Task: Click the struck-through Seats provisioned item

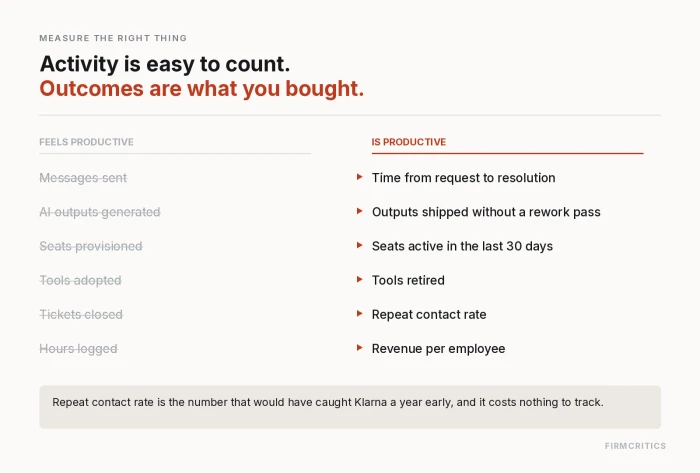Action: tap(91, 246)
